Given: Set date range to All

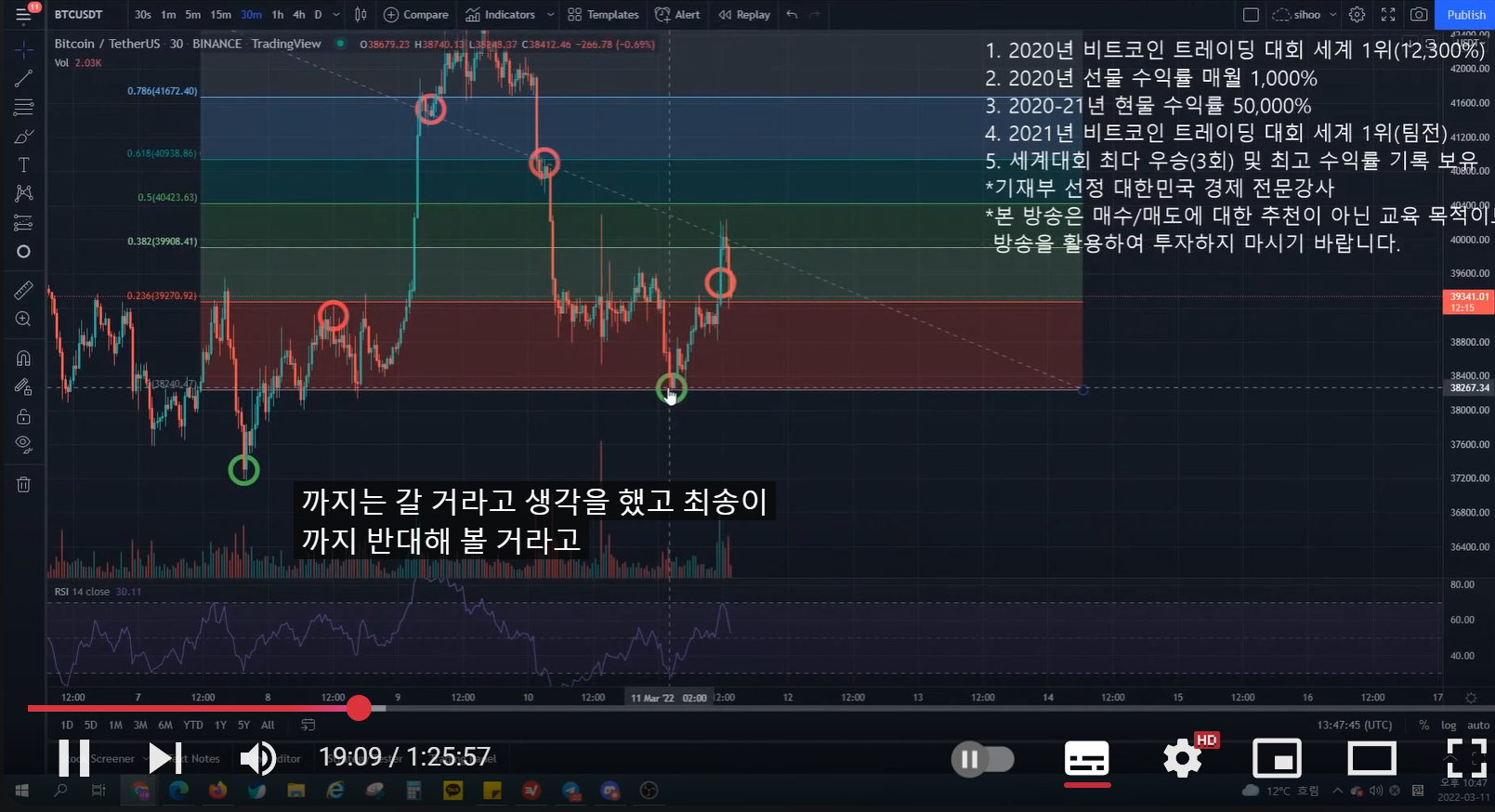Looking at the screenshot, I should point(268,725).
